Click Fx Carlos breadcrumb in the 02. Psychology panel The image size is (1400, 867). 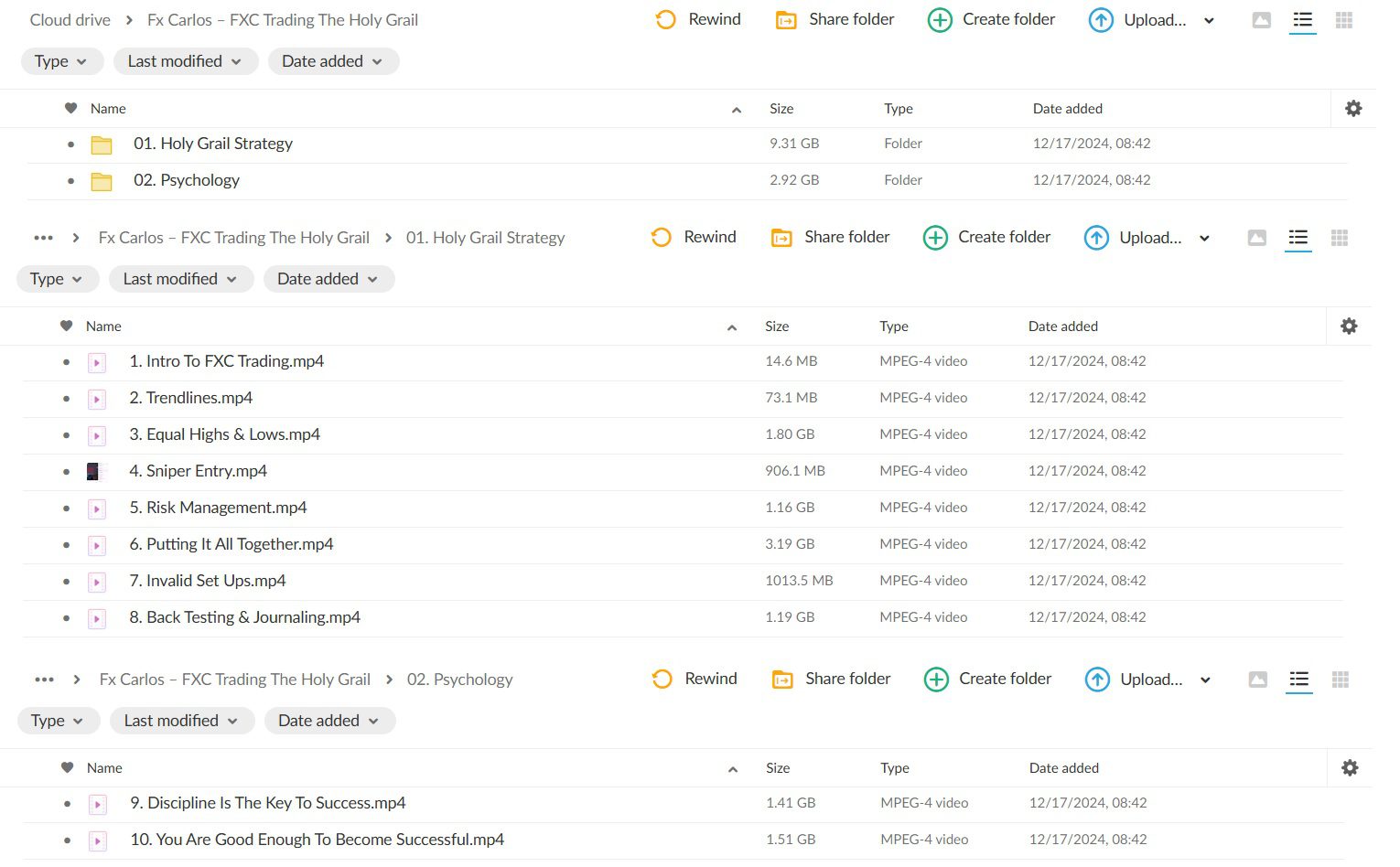pyautogui.click(x=235, y=680)
